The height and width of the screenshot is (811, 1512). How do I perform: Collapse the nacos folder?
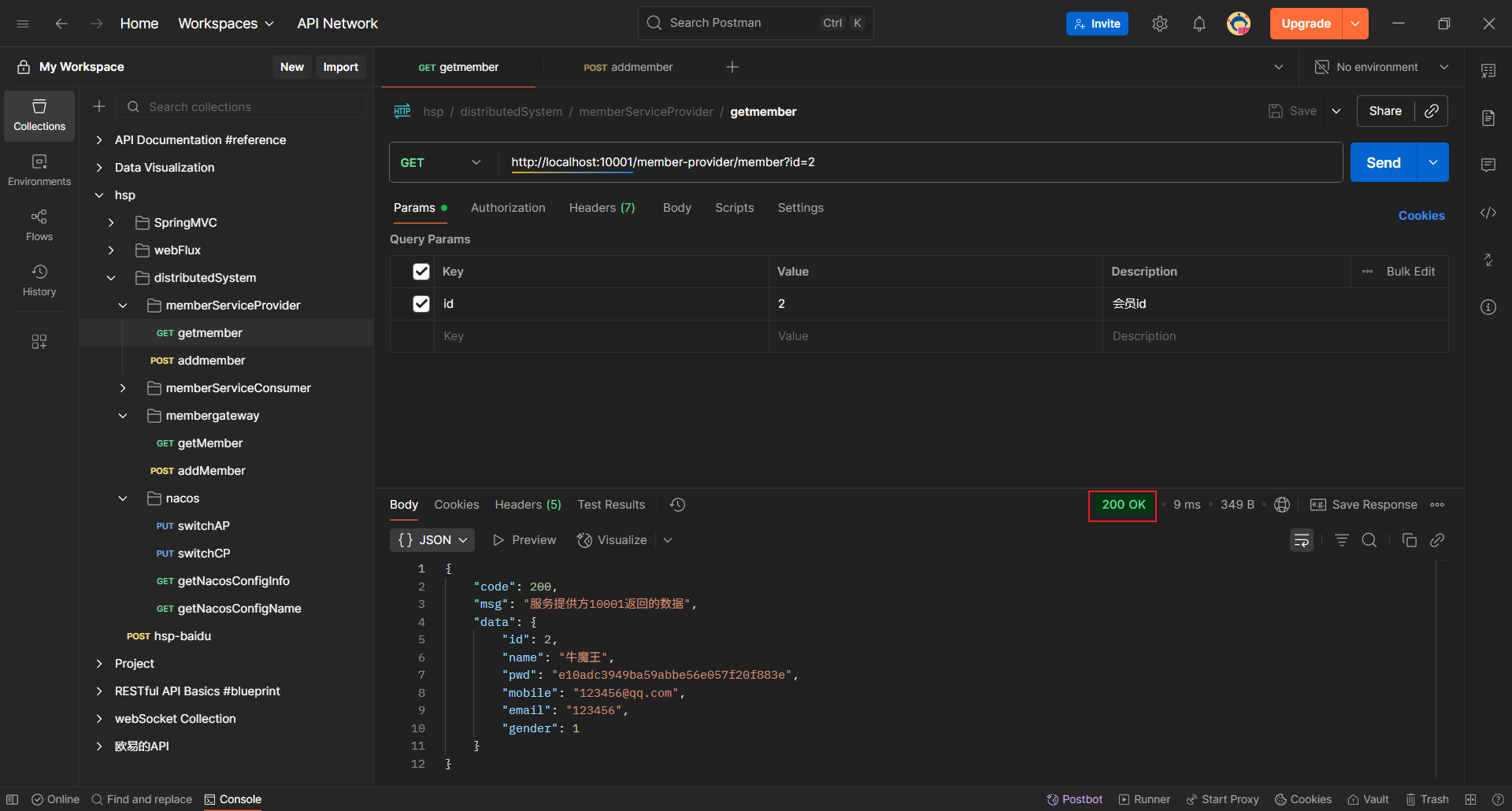(x=123, y=498)
